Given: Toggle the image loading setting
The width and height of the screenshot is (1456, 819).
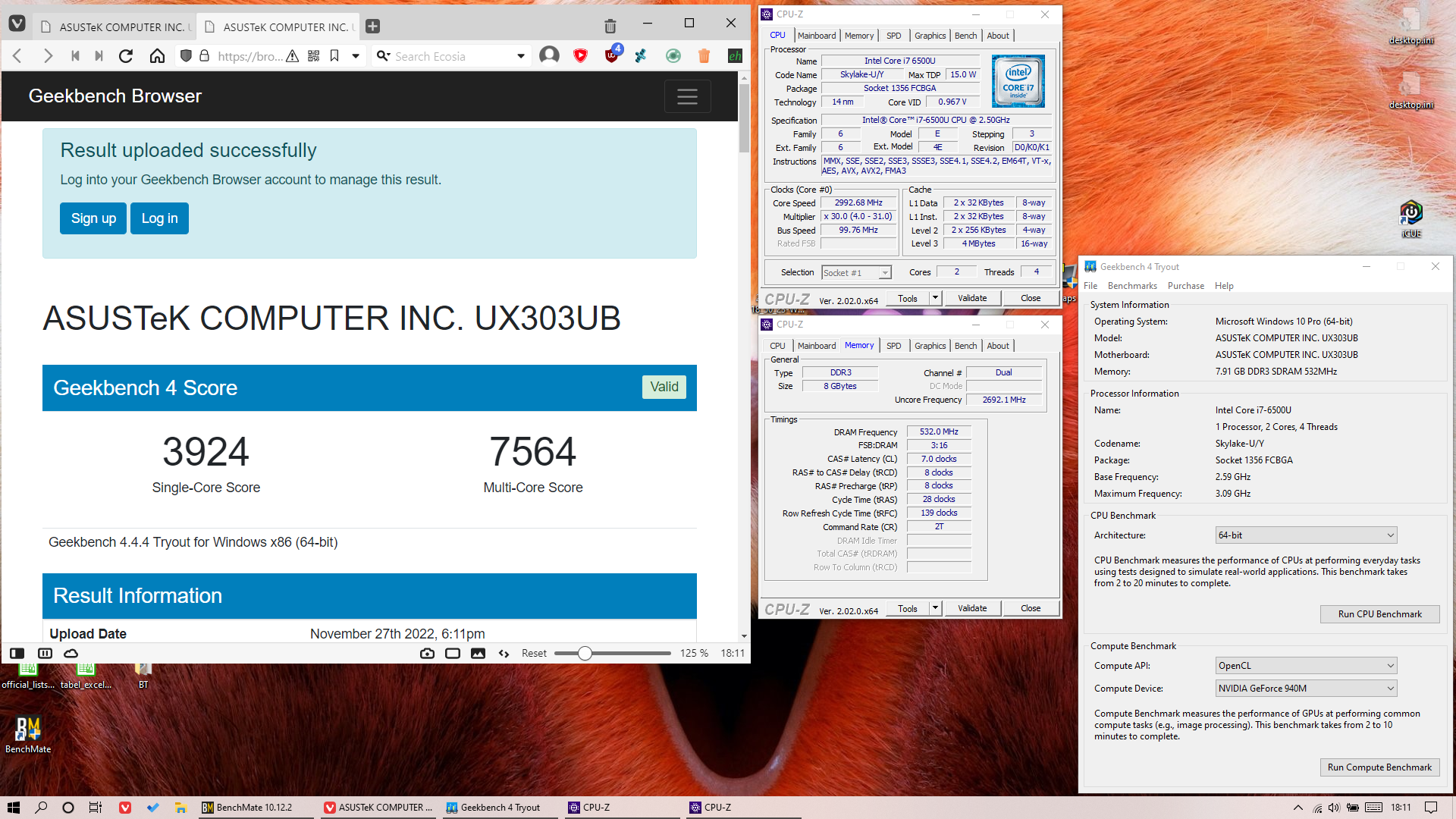Looking at the screenshot, I should (x=478, y=653).
